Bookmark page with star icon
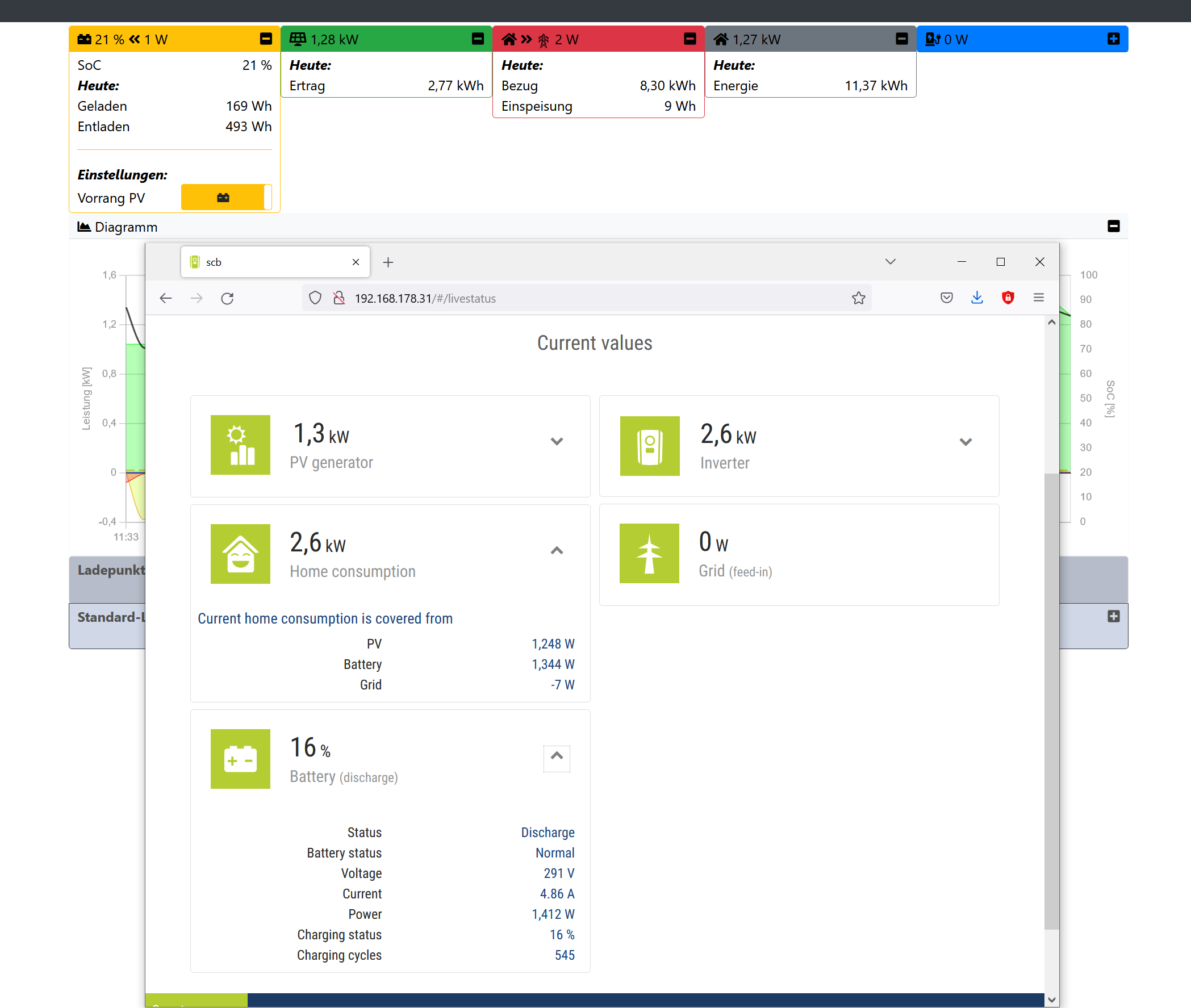The width and height of the screenshot is (1191, 1008). pyautogui.click(x=858, y=298)
